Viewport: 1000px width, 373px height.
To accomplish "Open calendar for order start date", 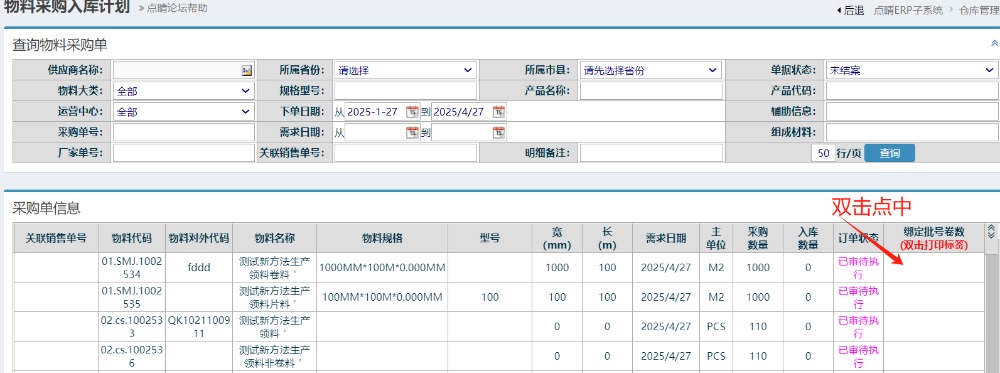I will [413, 112].
